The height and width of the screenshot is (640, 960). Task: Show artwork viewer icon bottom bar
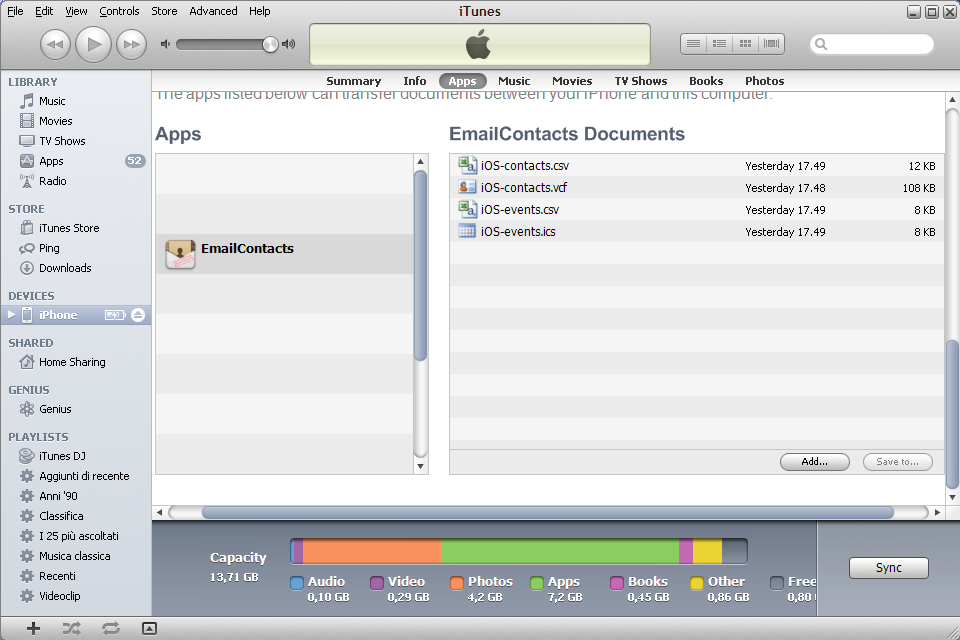pos(149,628)
